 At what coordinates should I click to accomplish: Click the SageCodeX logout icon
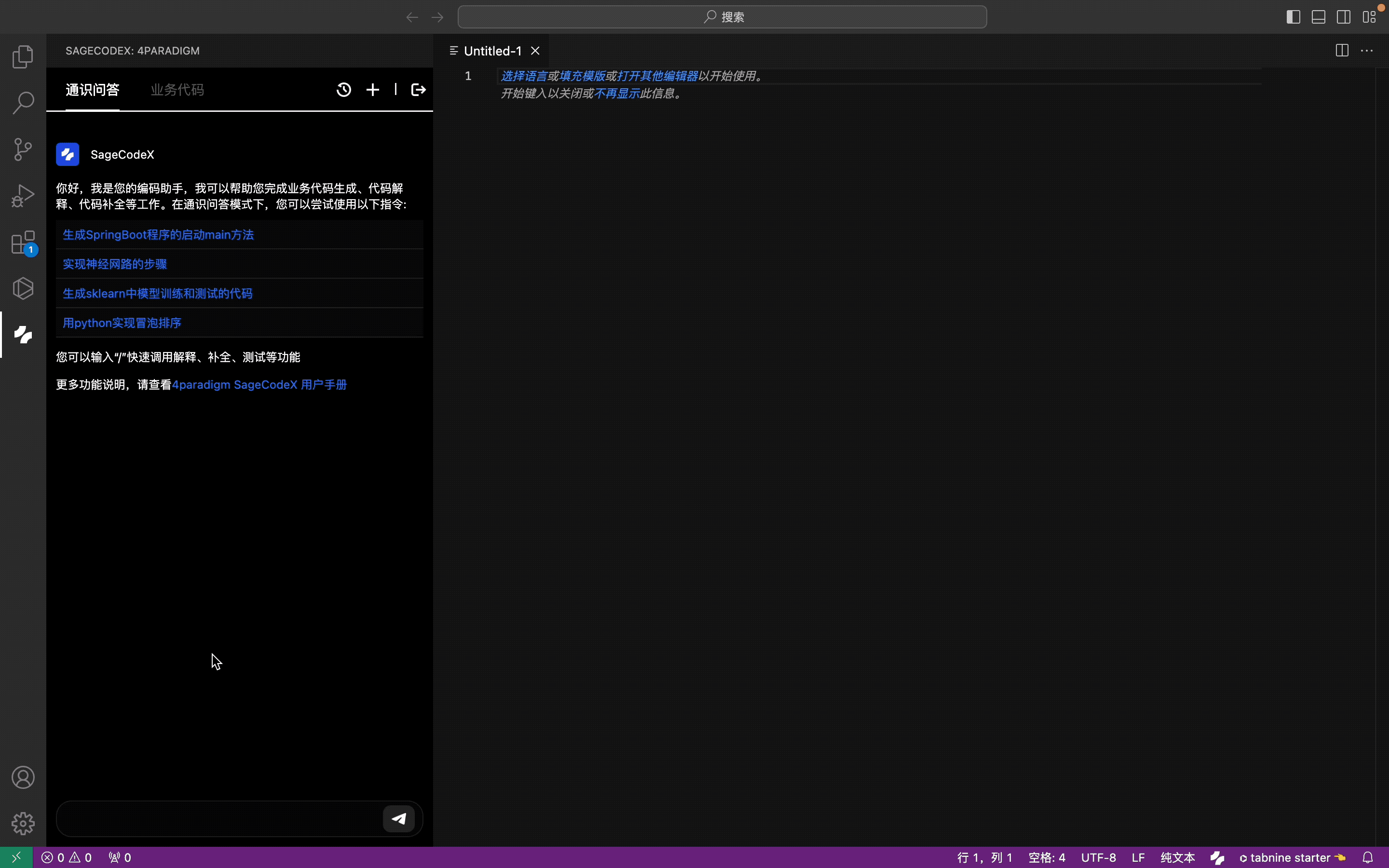419,90
